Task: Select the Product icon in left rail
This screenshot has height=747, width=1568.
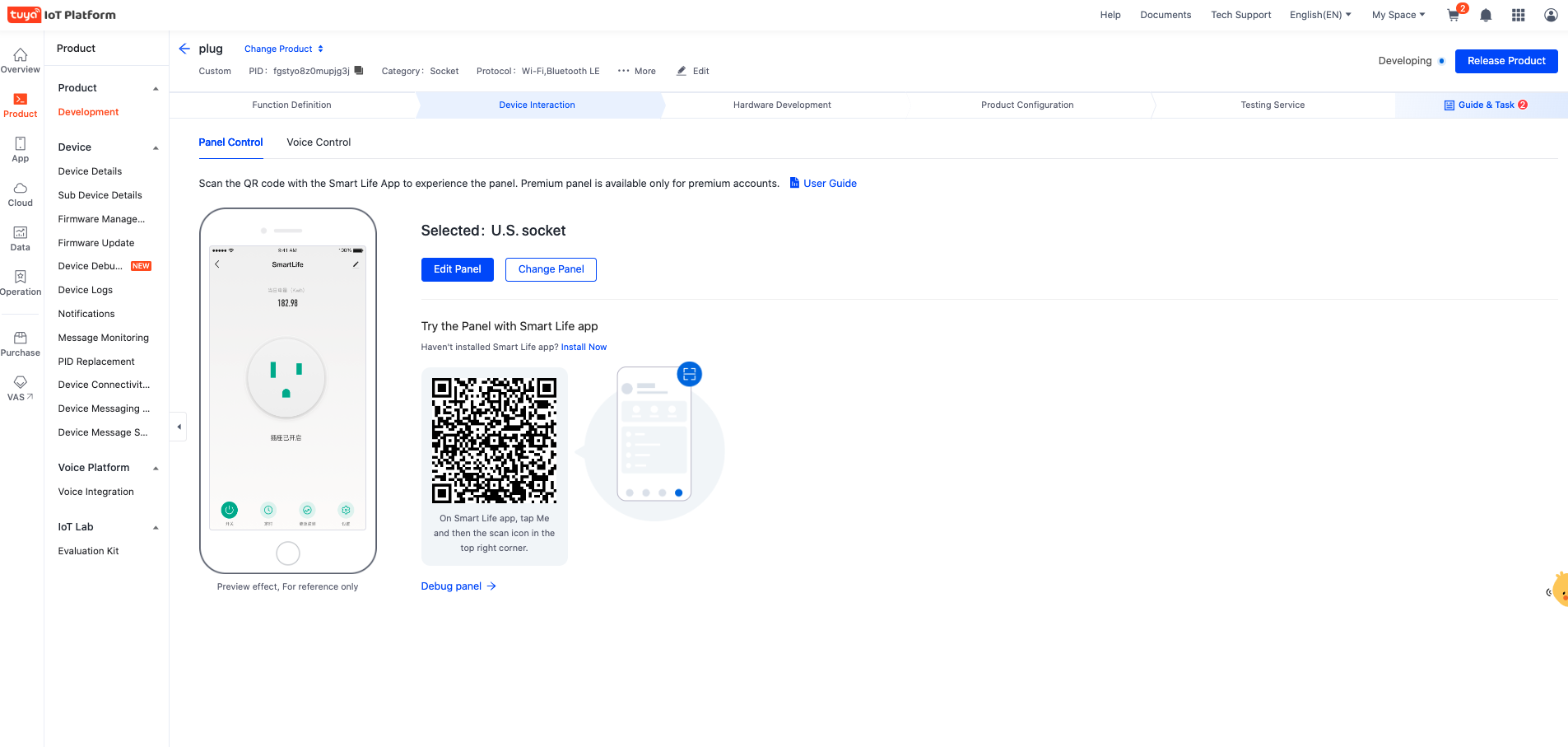Action: (21, 105)
